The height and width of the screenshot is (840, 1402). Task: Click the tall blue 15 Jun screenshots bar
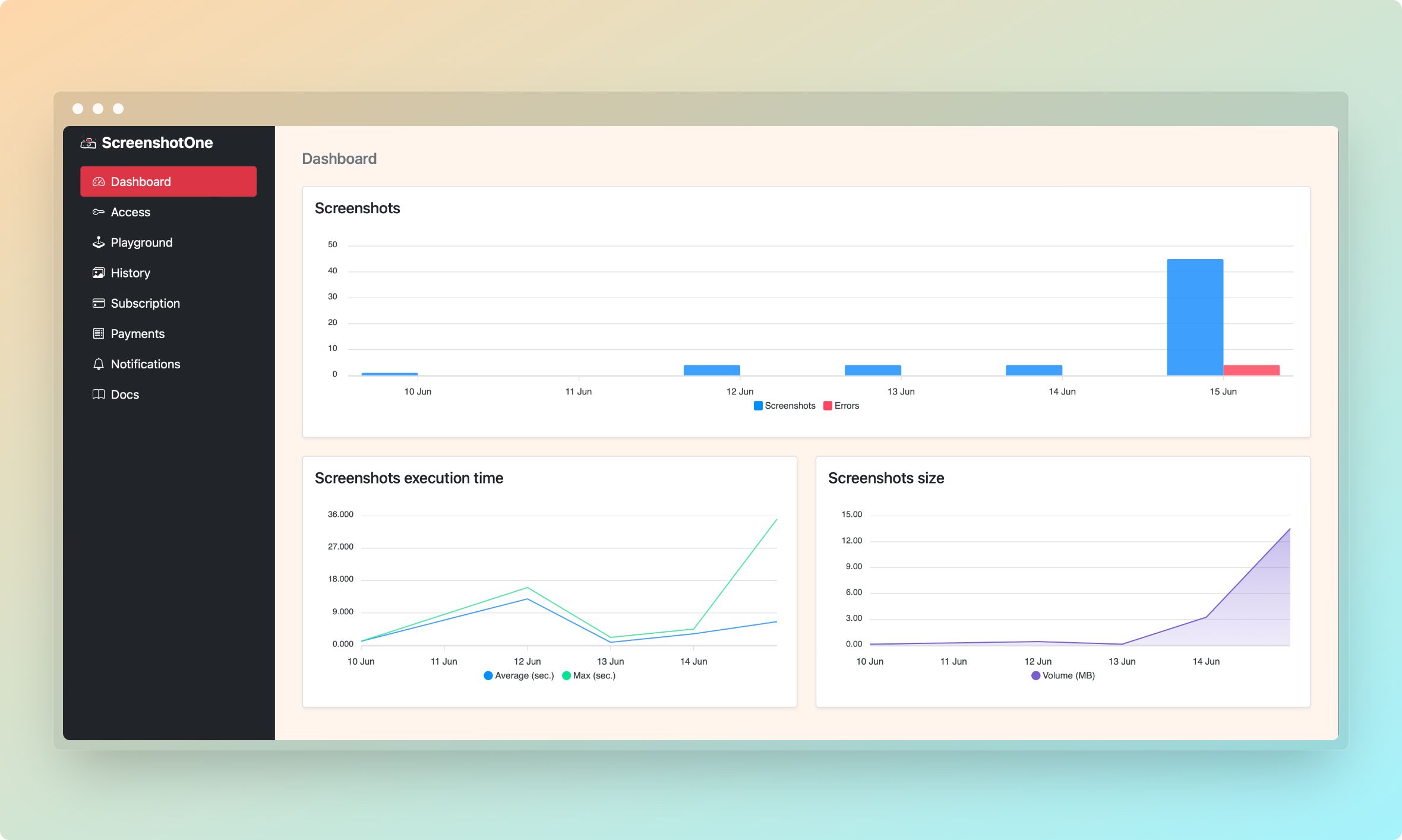1195,317
